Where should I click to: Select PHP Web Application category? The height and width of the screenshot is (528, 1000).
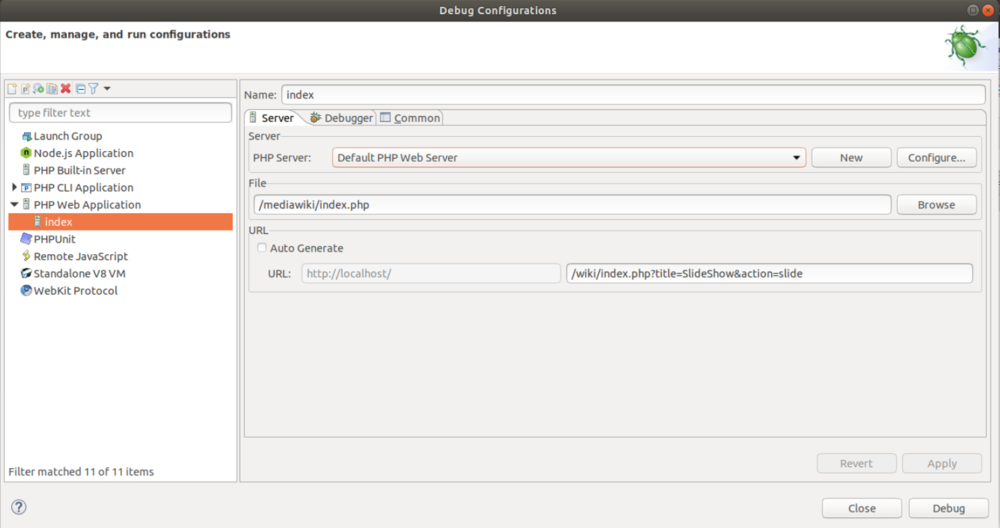[87, 205]
